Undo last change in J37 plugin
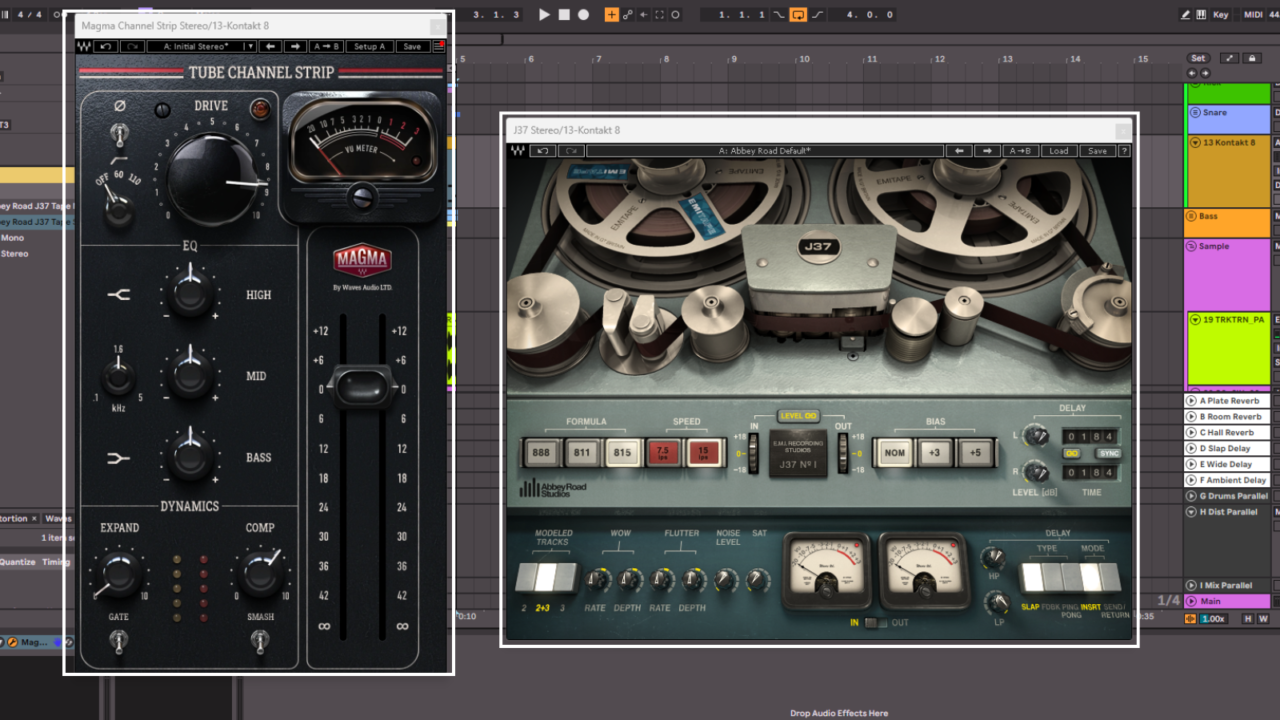The height and width of the screenshot is (720, 1280). (543, 151)
